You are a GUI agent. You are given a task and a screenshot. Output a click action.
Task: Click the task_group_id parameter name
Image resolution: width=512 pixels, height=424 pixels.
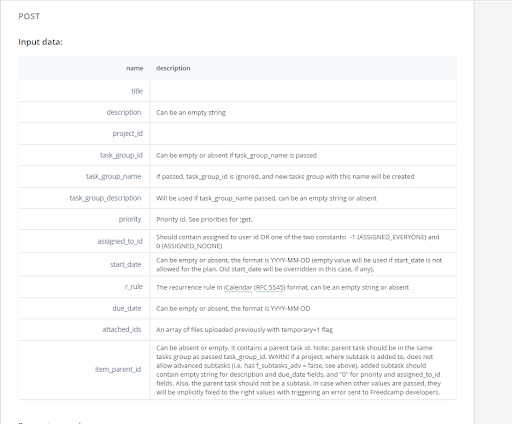point(121,155)
